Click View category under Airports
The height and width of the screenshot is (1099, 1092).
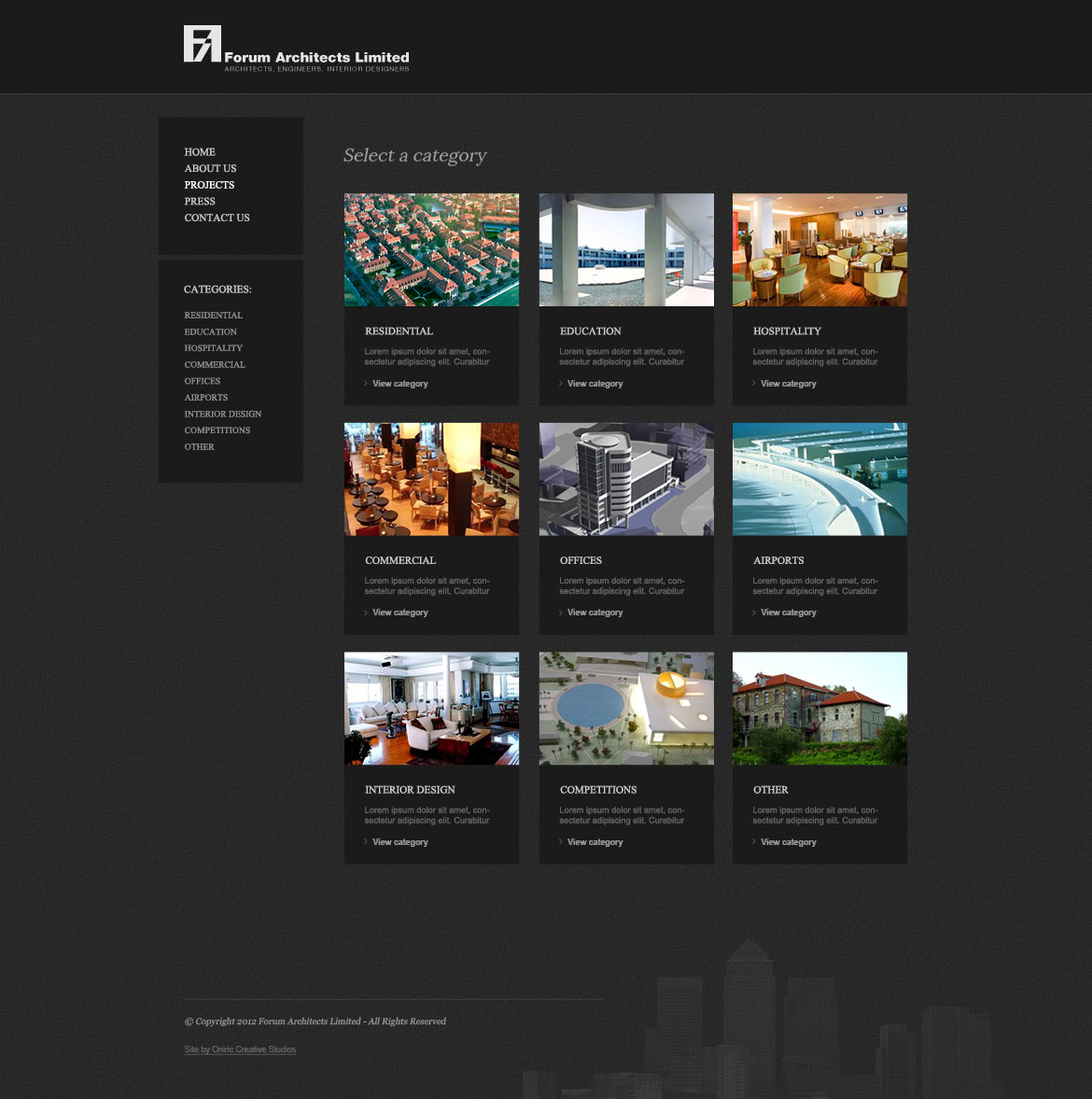(788, 613)
